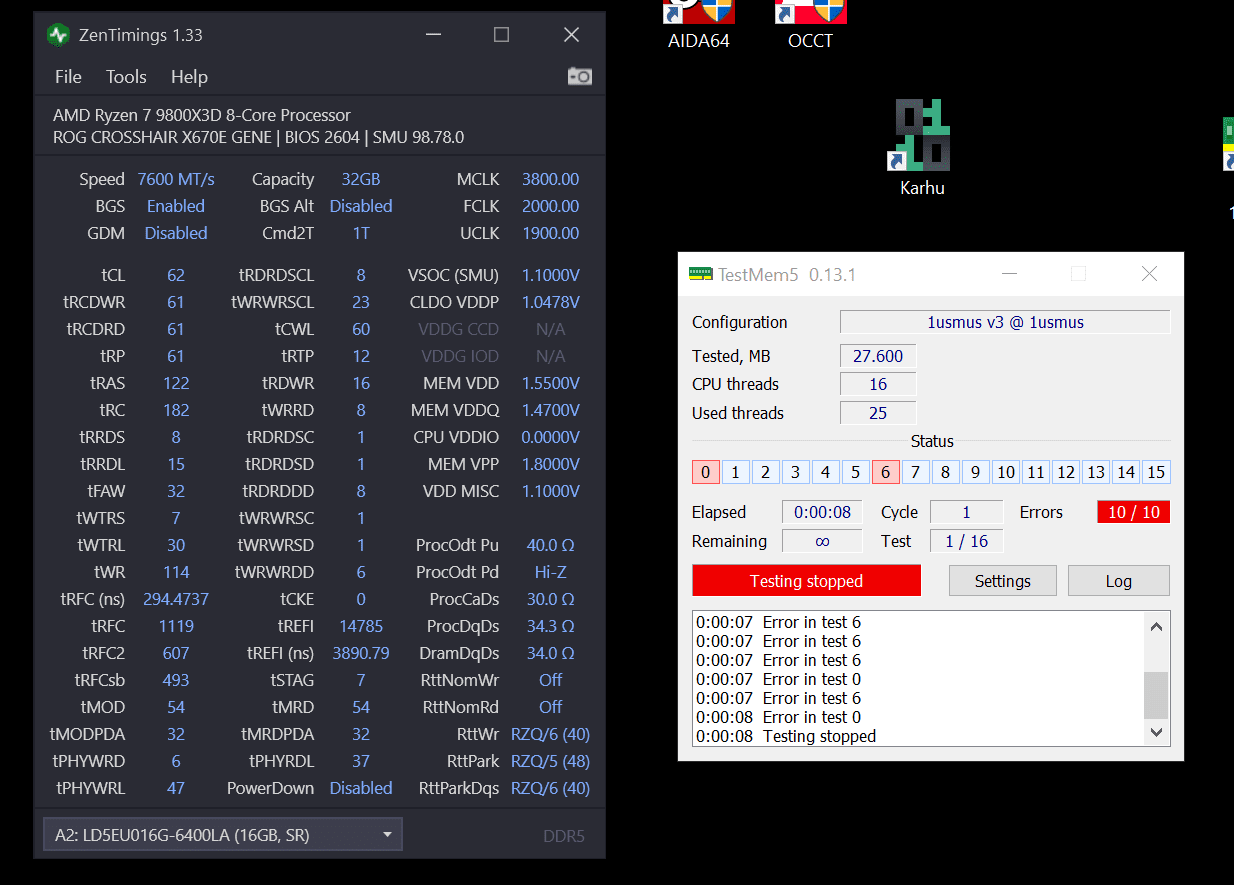The image size is (1234, 885).
Task: Click the tWR value 114
Action: tap(176, 572)
